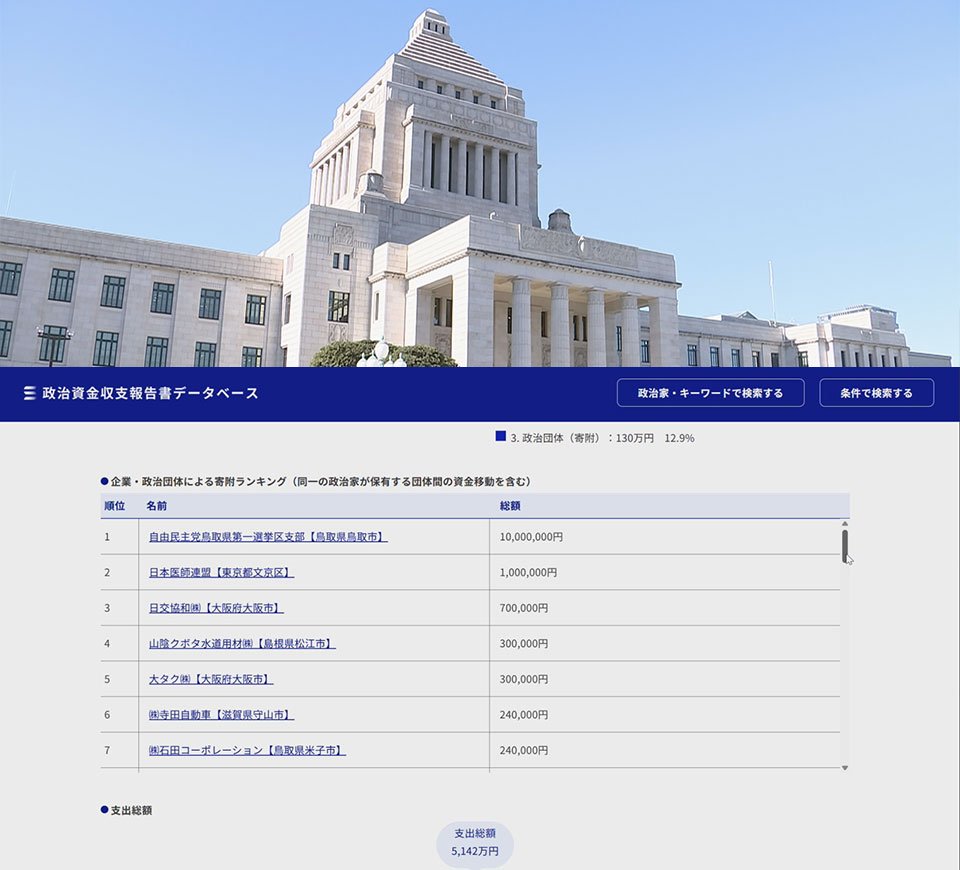Click the legend text 3. 政治団体(寄附):130万円
Screen dimensions: 960x870
pyautogui.click(x=602, y=438)
